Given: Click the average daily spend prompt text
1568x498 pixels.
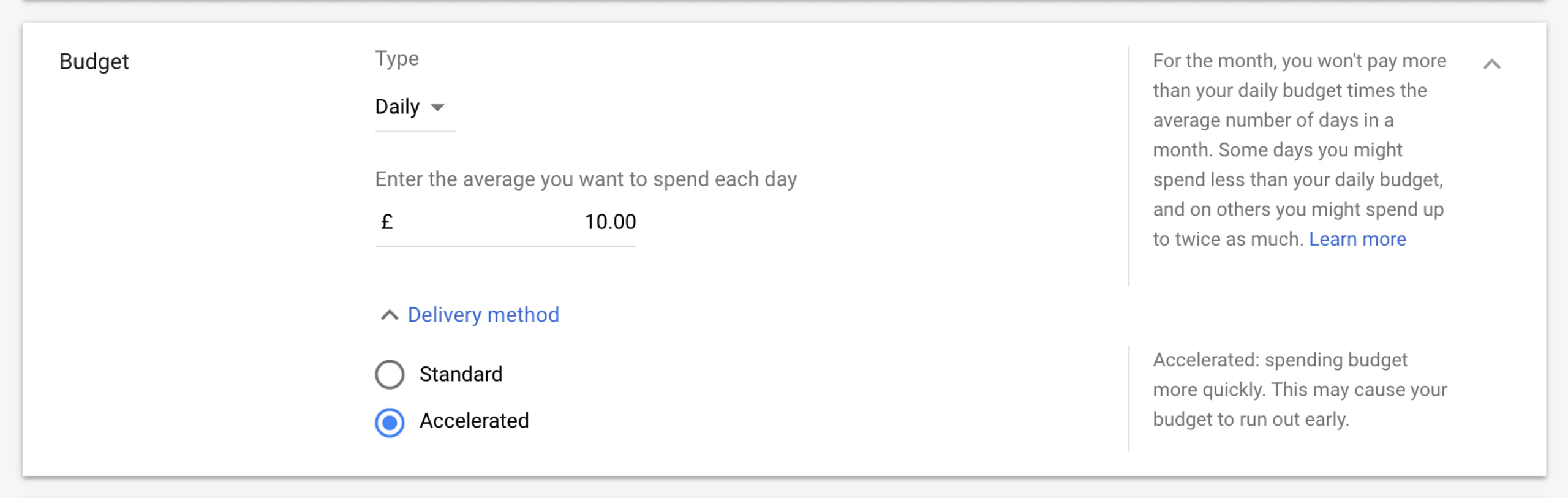Looking at the screenshot, I should click(586, 179).
